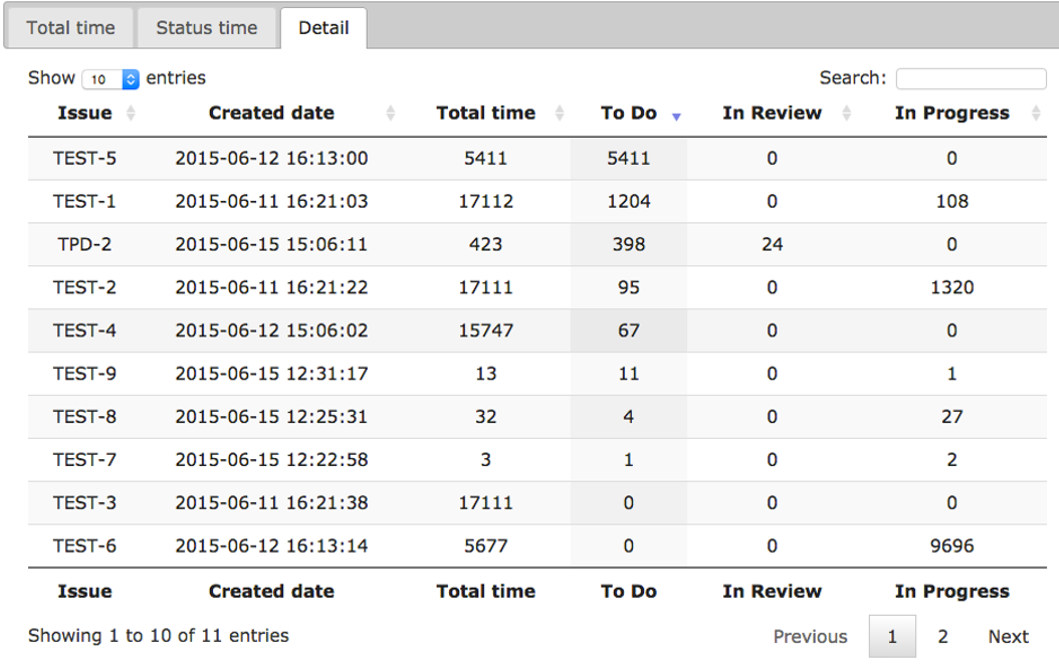This screenshot has width=1059, height=670.
Task: Select issue TEST-5 cell
Action: point(85,158)
